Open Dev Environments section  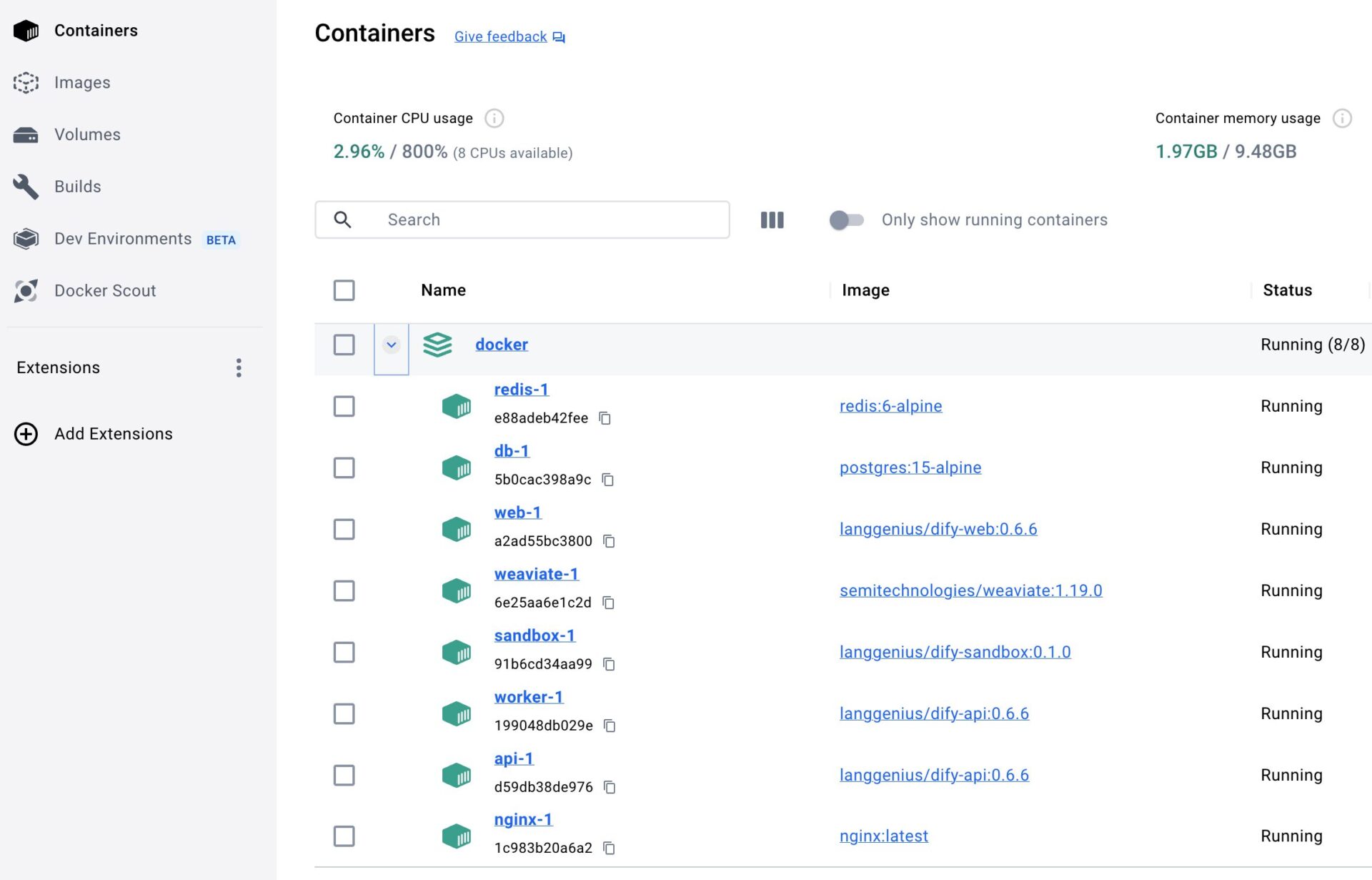(122, 239)
